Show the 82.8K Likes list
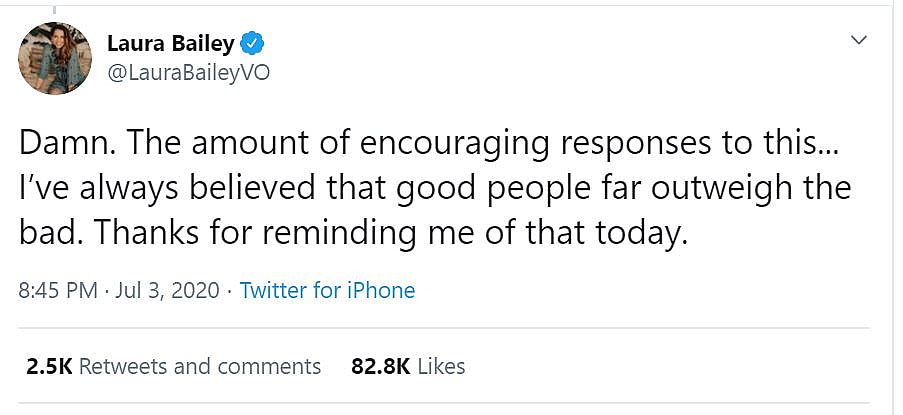The height and width of the screenshot is (415, 903). click(408, 366)
